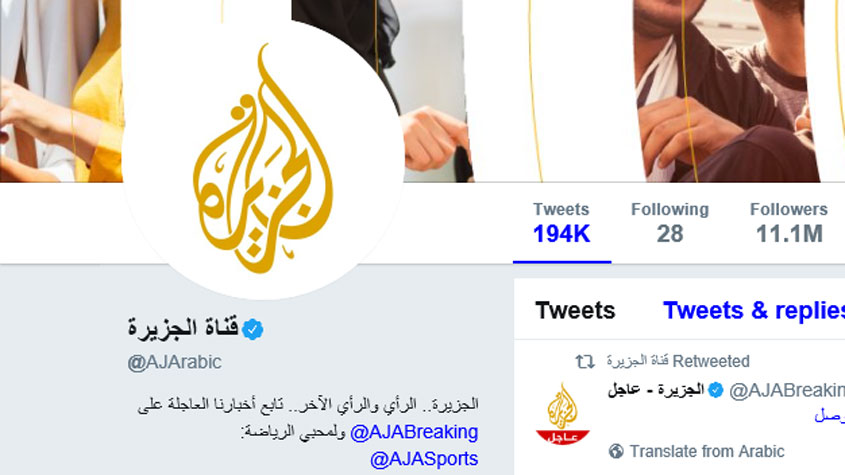Click the قناة الجزيرة Retweeted label
845x475 pixels.
click(x=678, y=361)
